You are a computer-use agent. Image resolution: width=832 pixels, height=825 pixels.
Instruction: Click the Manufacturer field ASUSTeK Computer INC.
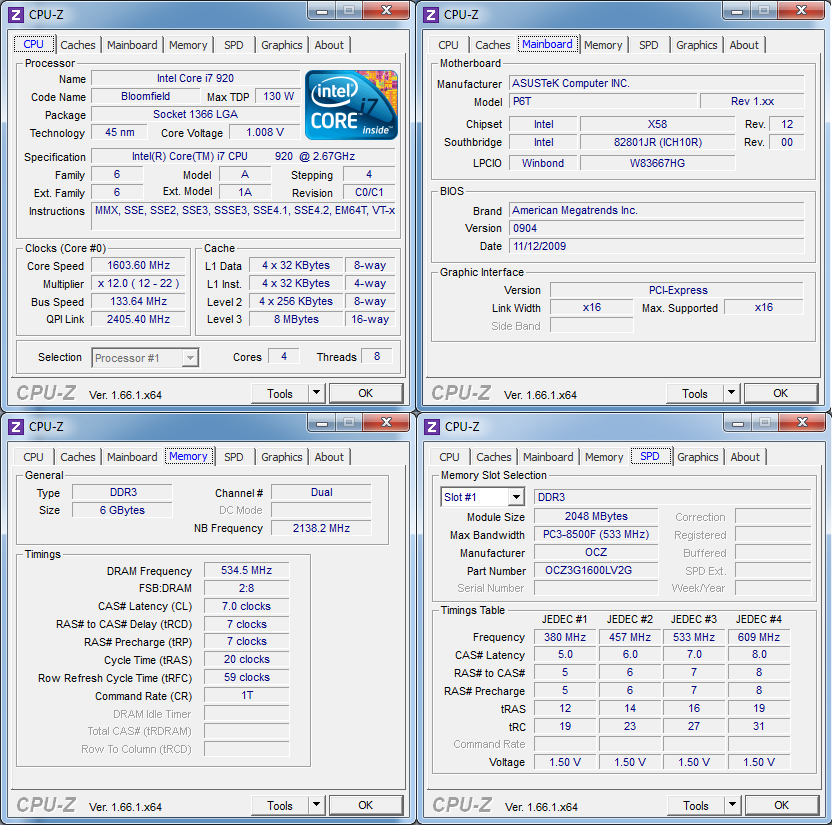[657, 83]
